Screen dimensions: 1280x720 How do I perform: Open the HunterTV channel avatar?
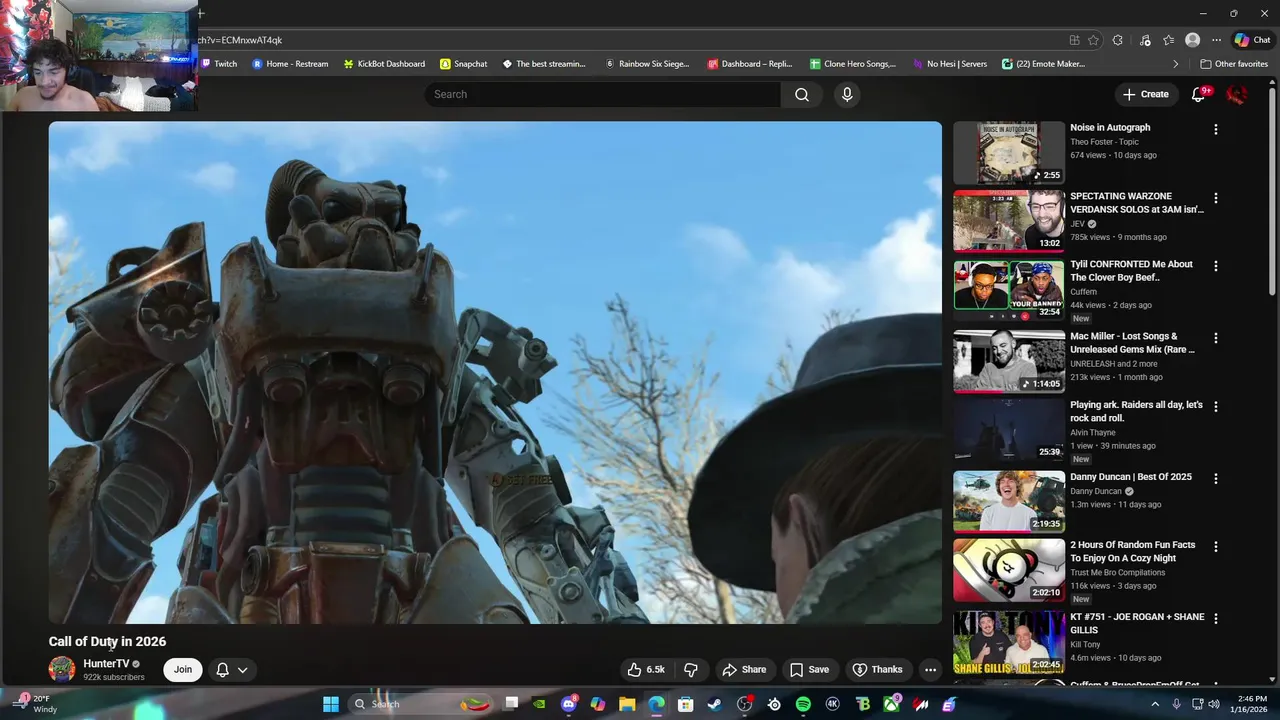62,670
